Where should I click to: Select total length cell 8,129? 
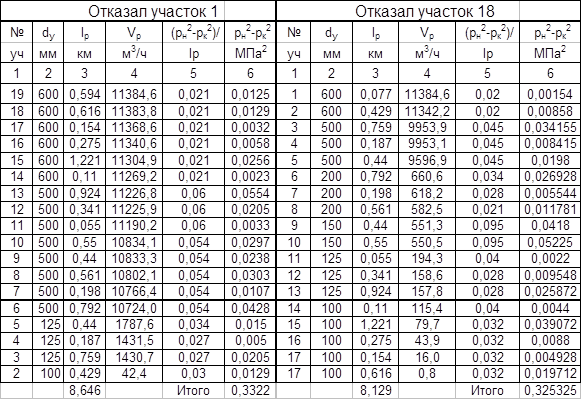point(375,391)
